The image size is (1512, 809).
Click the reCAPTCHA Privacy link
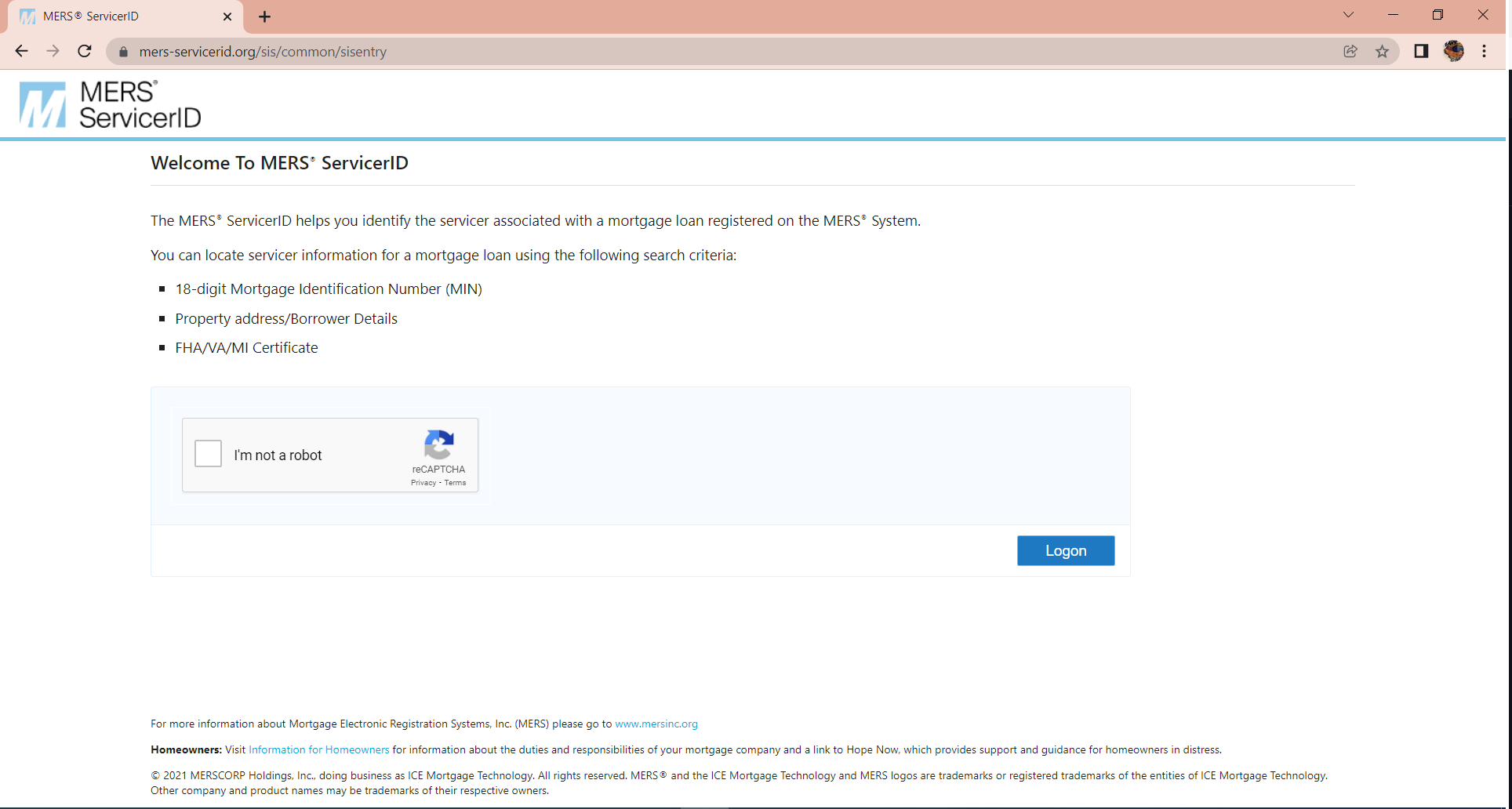[423, 483]
